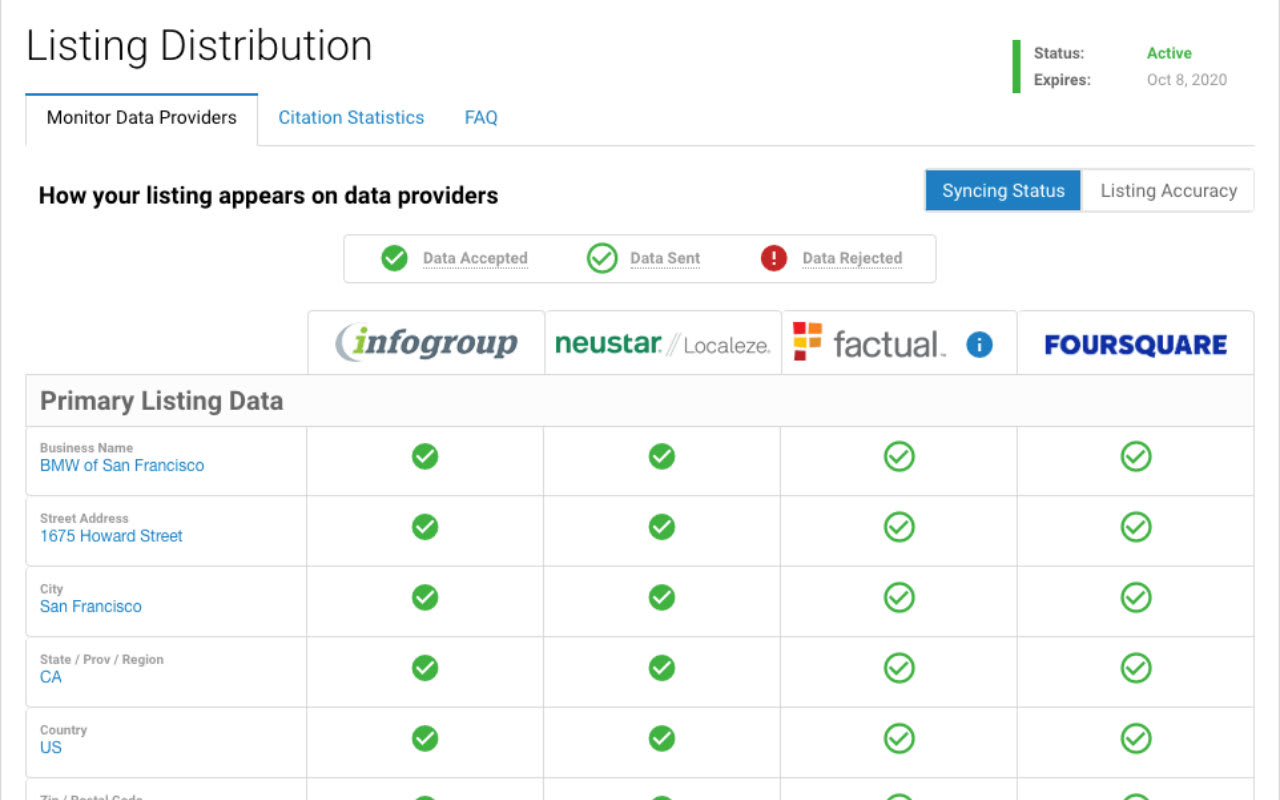Screen dimensions: 1280x800
Task: Click the outlined green Data Sent legend icon
Action: [x=602, y=258]
